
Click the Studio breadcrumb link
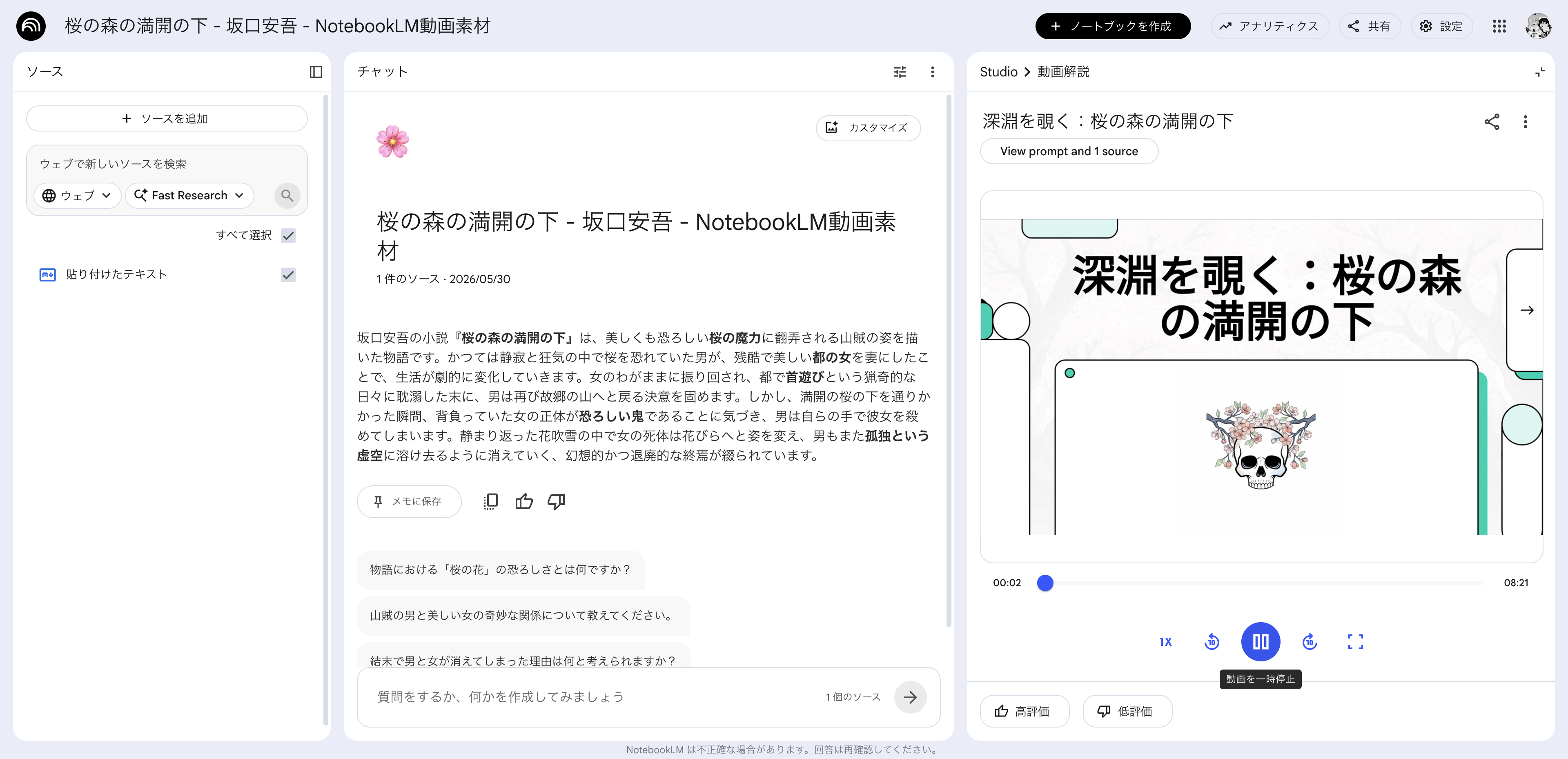click(998, 72)
